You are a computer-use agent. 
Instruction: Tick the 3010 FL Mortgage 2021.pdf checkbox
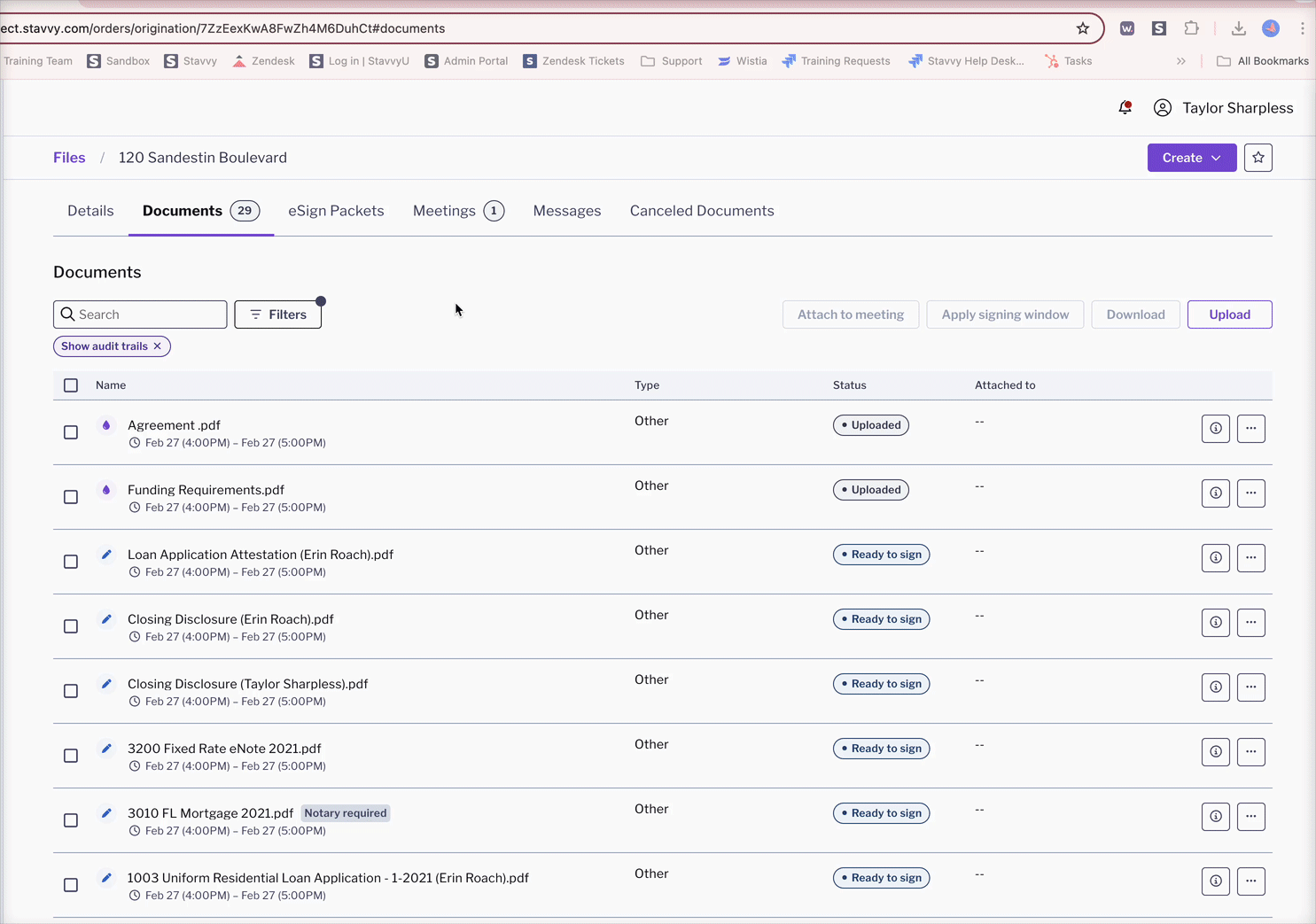(x=71, y=820)
